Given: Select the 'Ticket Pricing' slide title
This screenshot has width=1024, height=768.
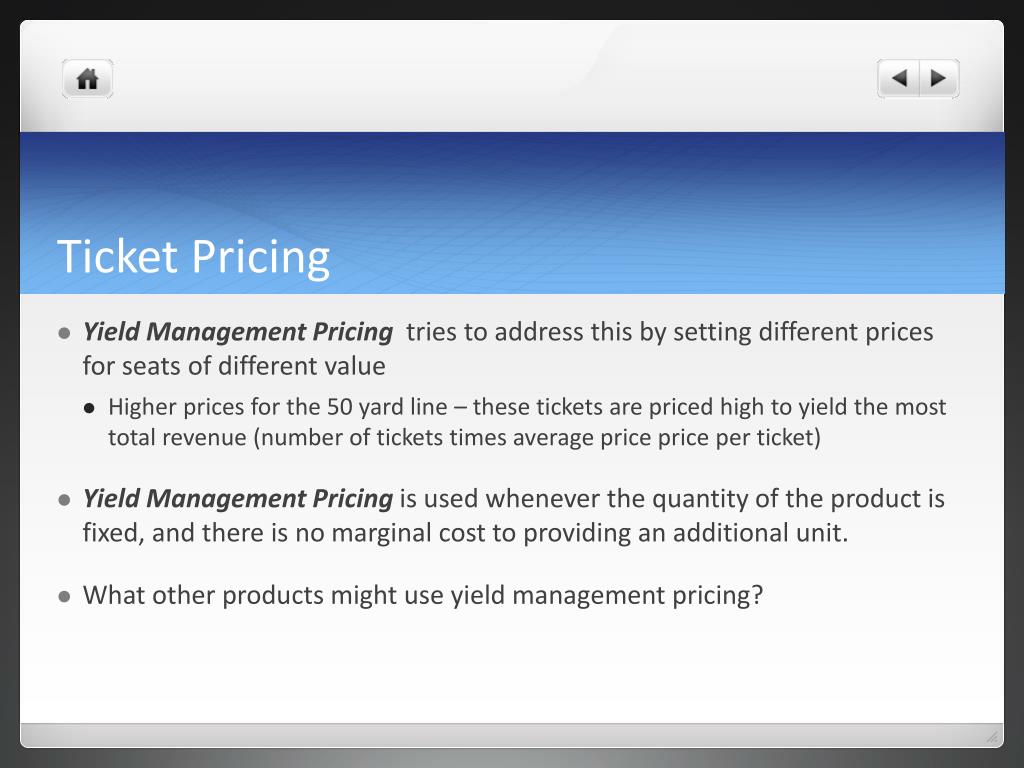Looking at the screenshot, I should (193, 256).
